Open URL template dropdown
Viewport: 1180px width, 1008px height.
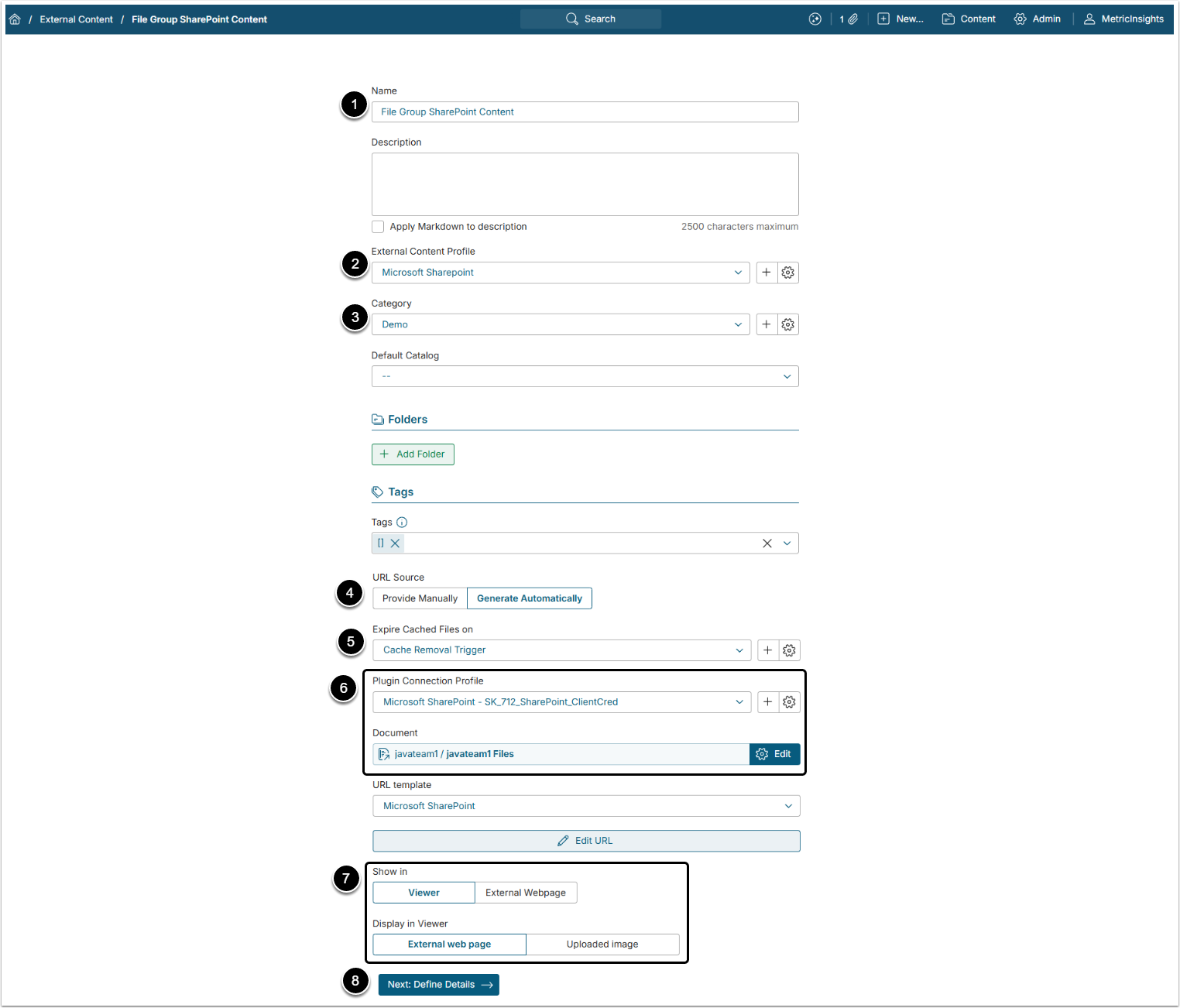pos(587,806)
